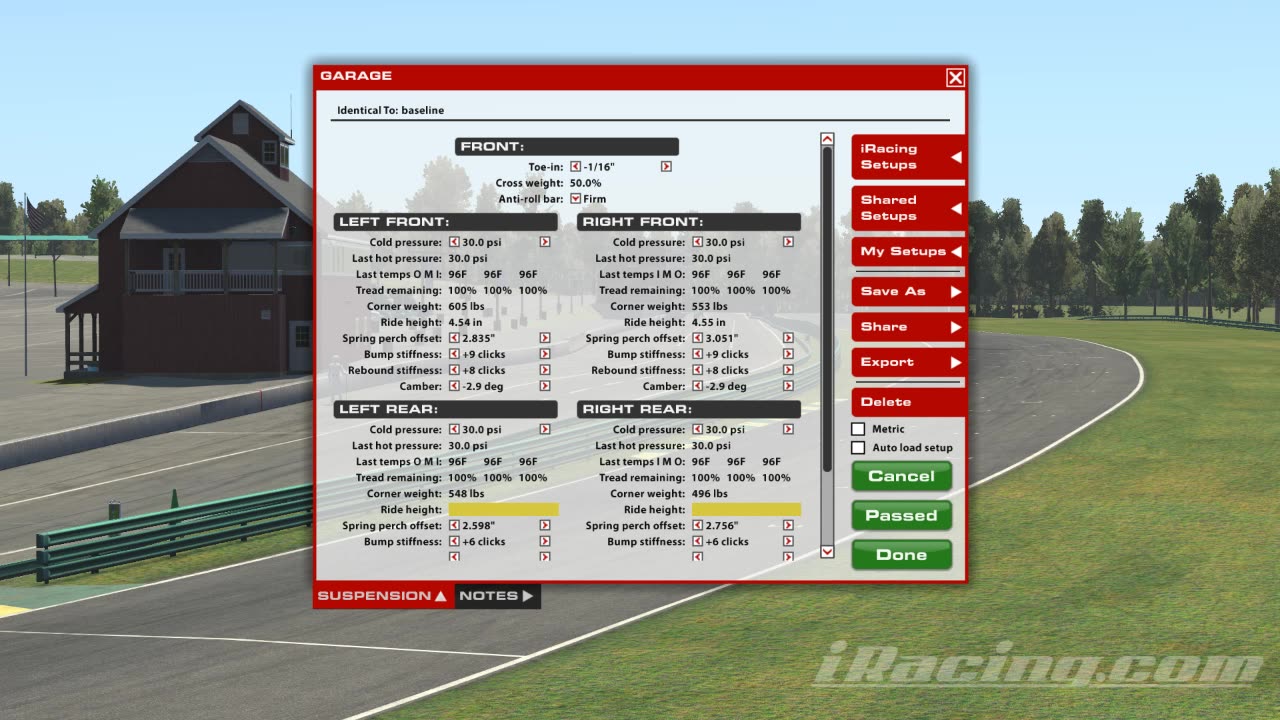This screenshot has width=1280, height=720.
Task: Decrease Left Front camber
Action: click(x=454, y=386)
